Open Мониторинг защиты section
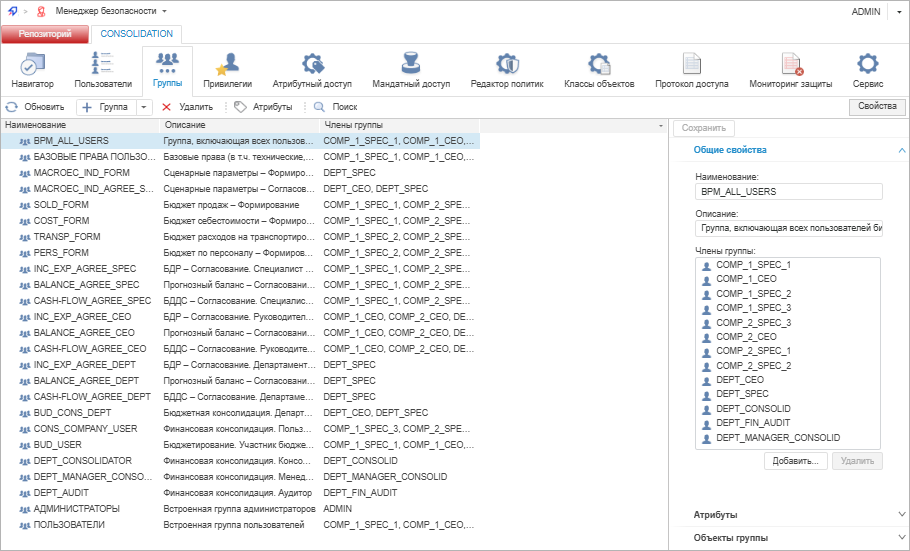Image resolution: width=910 pixels, height=551 pixels. (x=790, y=71)
